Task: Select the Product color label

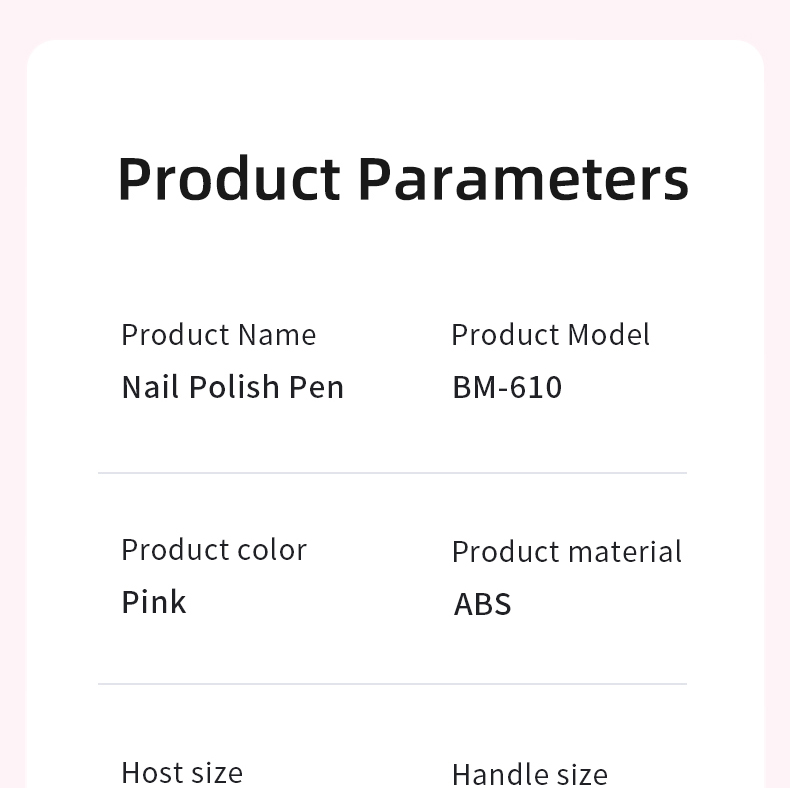Action: click(214, 550)
